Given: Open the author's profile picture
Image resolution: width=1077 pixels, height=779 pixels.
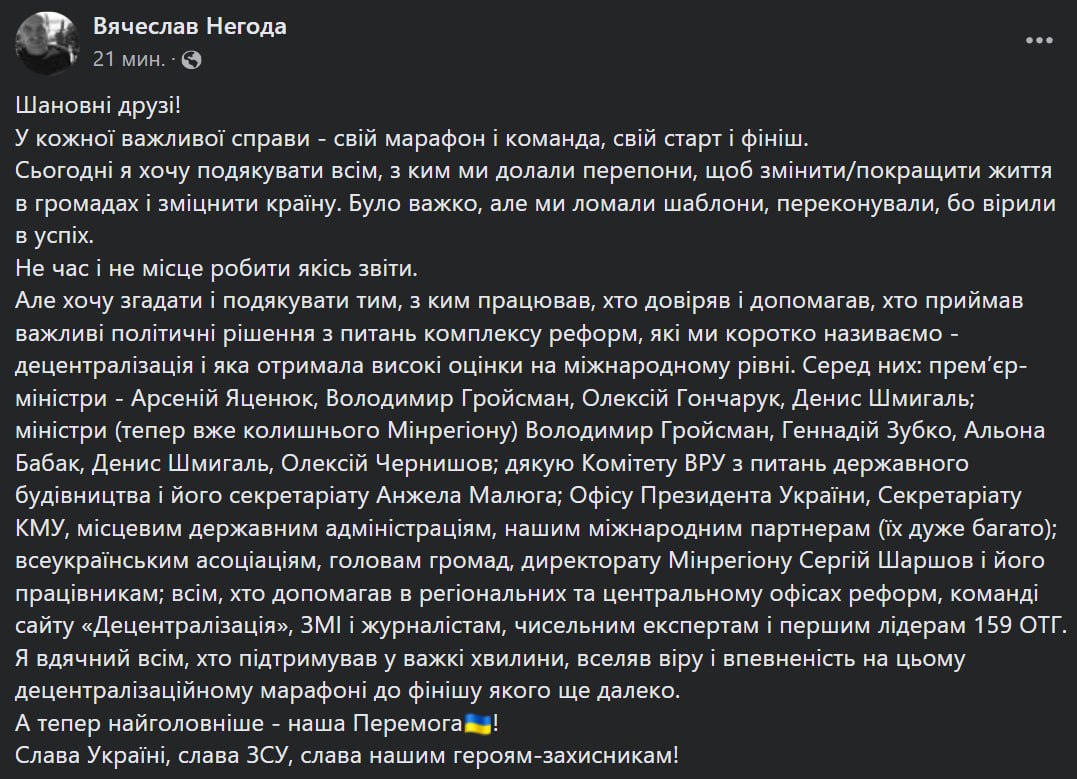Looking at the screenshot, I should pos(48,42).
